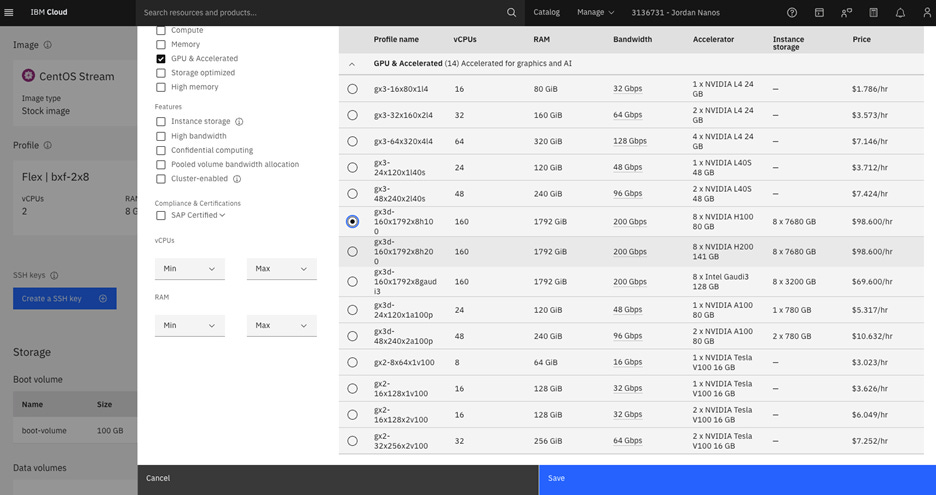Expand the SAP Certified chevron
936x495 pixels.
click(x=223, y=216)
